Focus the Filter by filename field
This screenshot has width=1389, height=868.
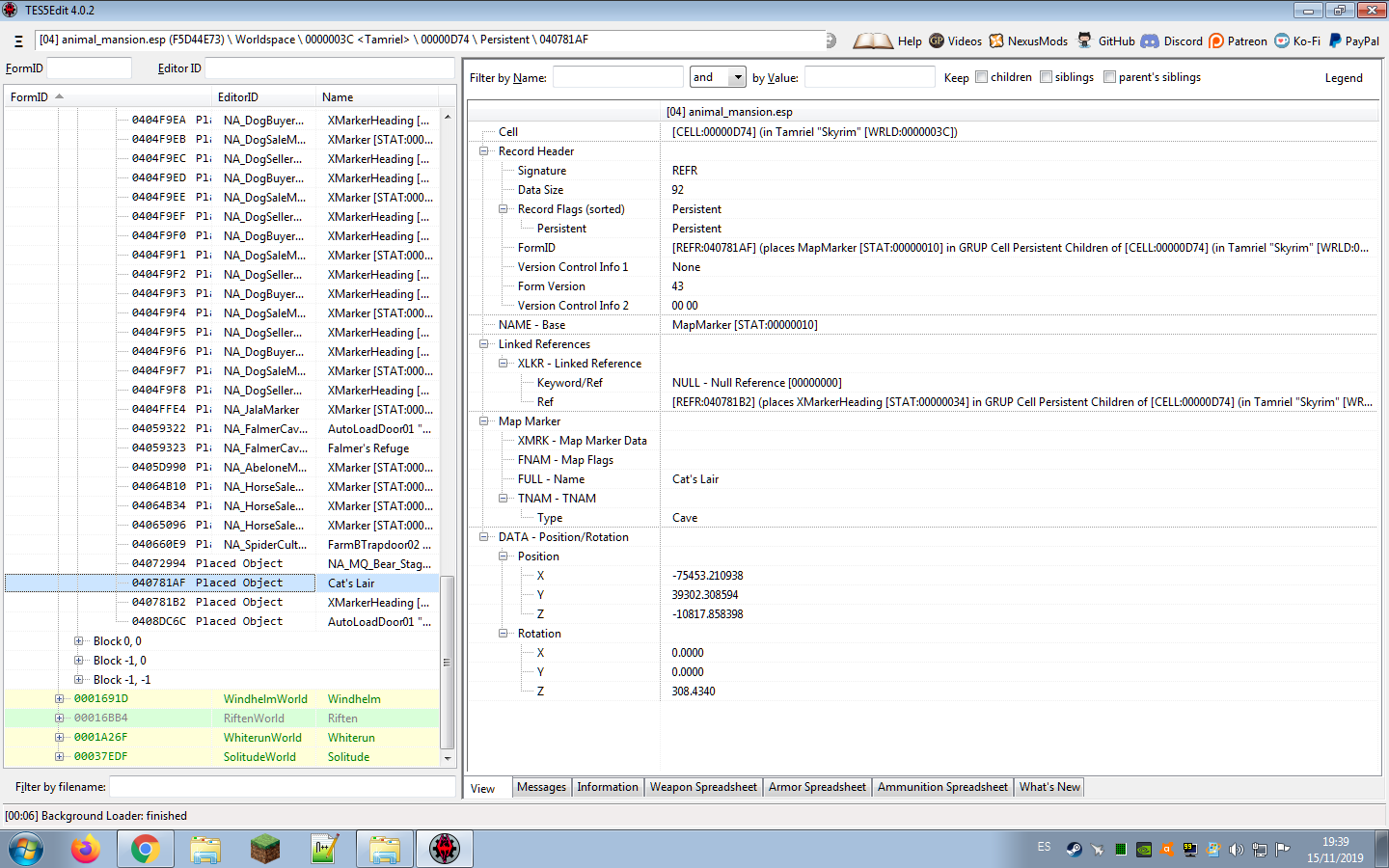[283, 787]
